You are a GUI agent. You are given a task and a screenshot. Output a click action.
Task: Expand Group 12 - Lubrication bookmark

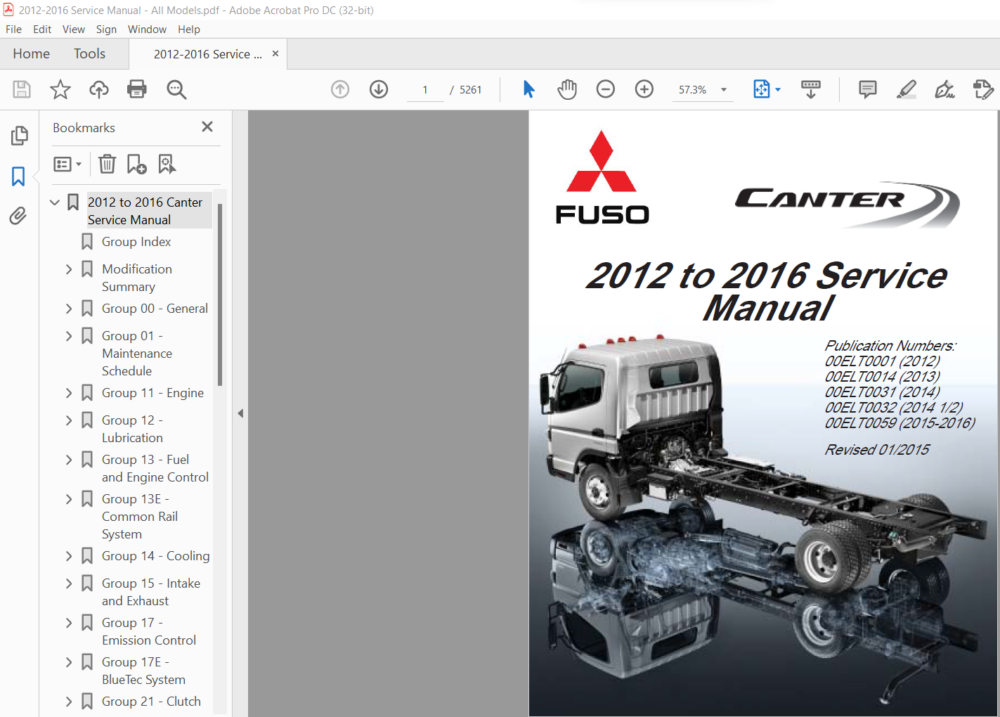(69, 420)
